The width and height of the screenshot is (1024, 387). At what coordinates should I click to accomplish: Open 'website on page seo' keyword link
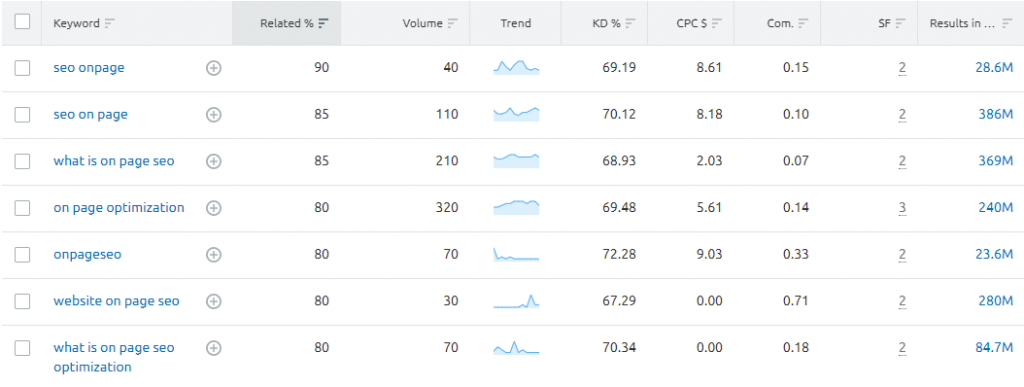click(x=116, y=302)
